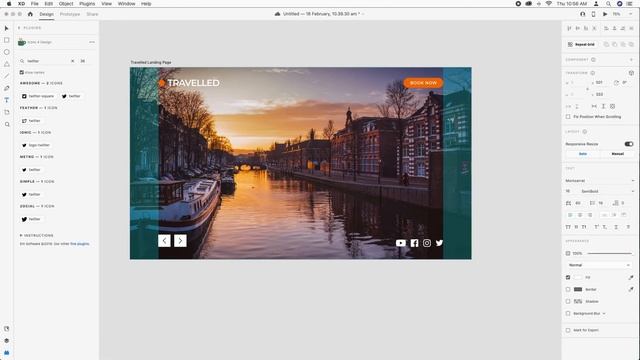Select the Rectangle tool

(7, 40)
